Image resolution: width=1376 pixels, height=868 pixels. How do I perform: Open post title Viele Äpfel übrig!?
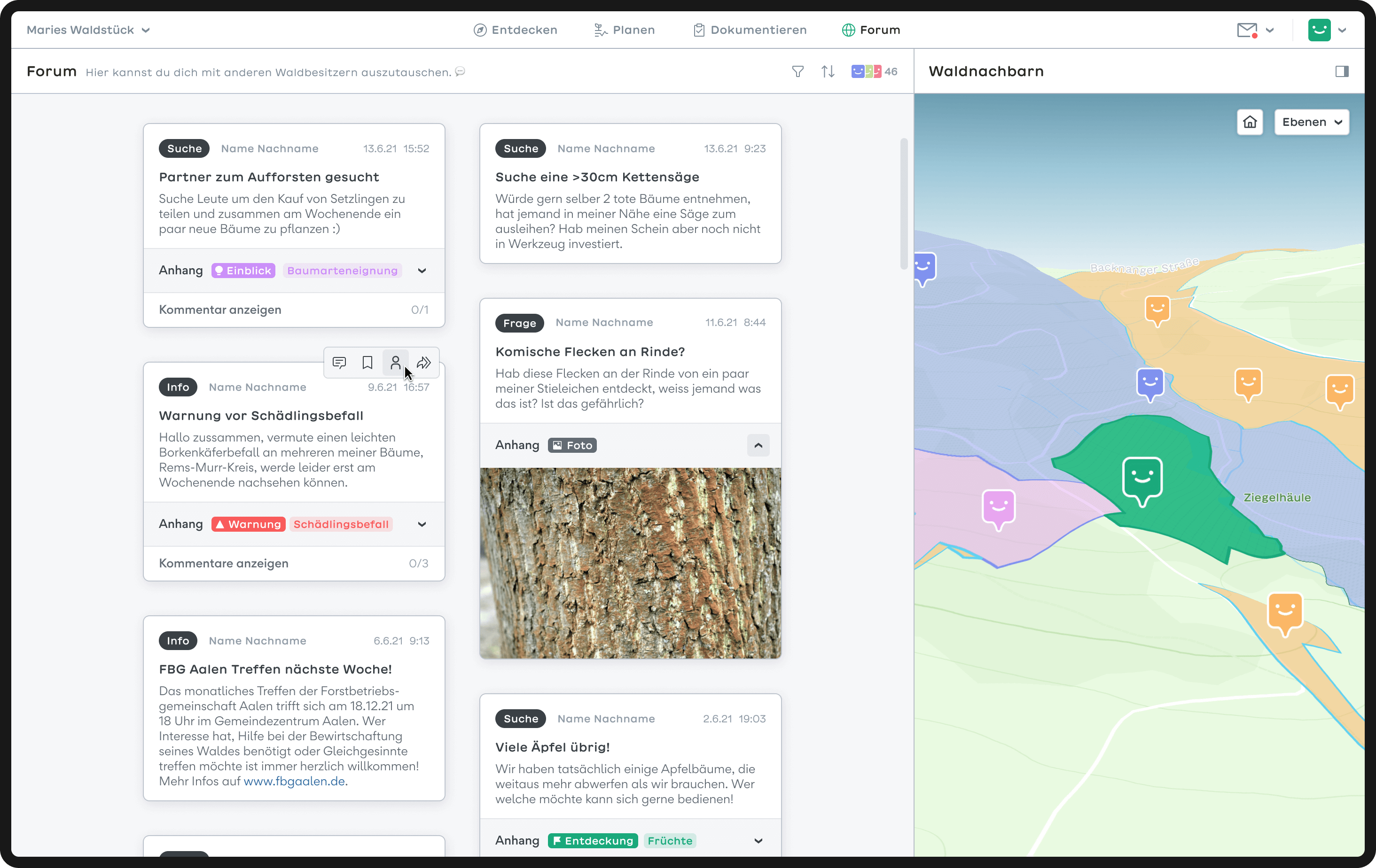553,747
